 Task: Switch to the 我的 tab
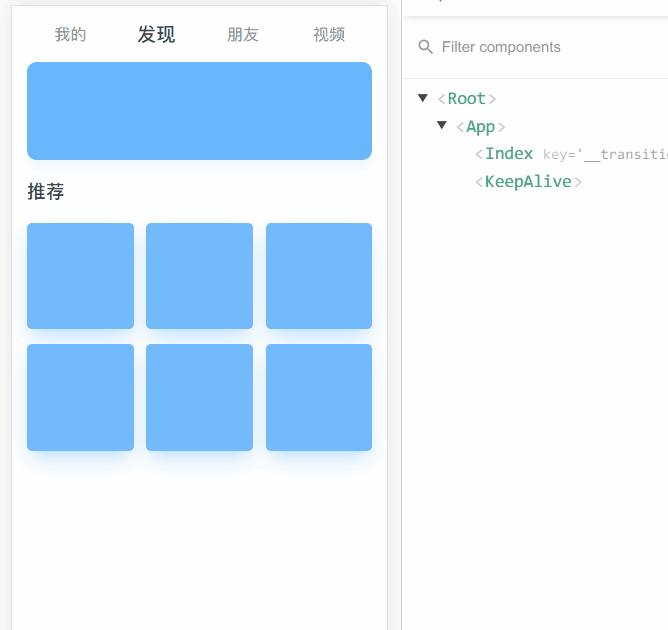70,35
